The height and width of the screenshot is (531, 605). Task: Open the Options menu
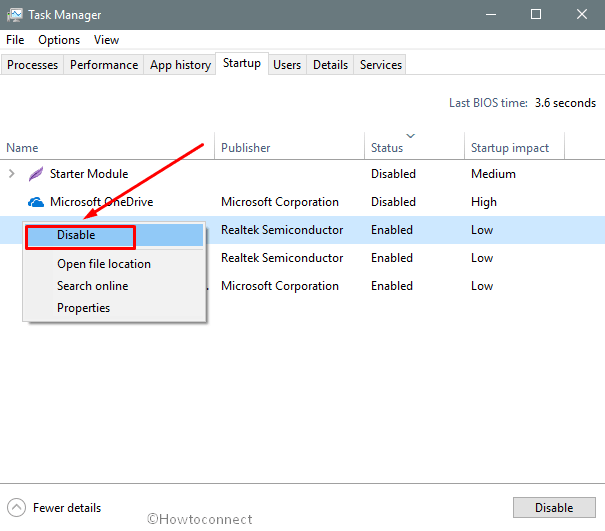(x=59, y=40)
